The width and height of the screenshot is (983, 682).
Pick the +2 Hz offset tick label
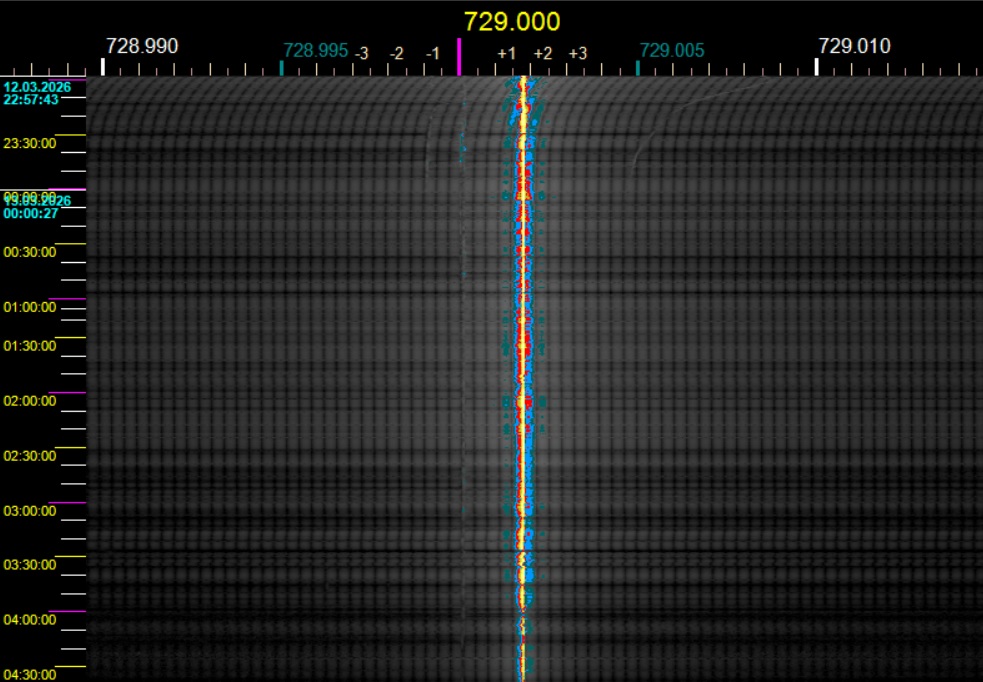(x=542, y=53)
